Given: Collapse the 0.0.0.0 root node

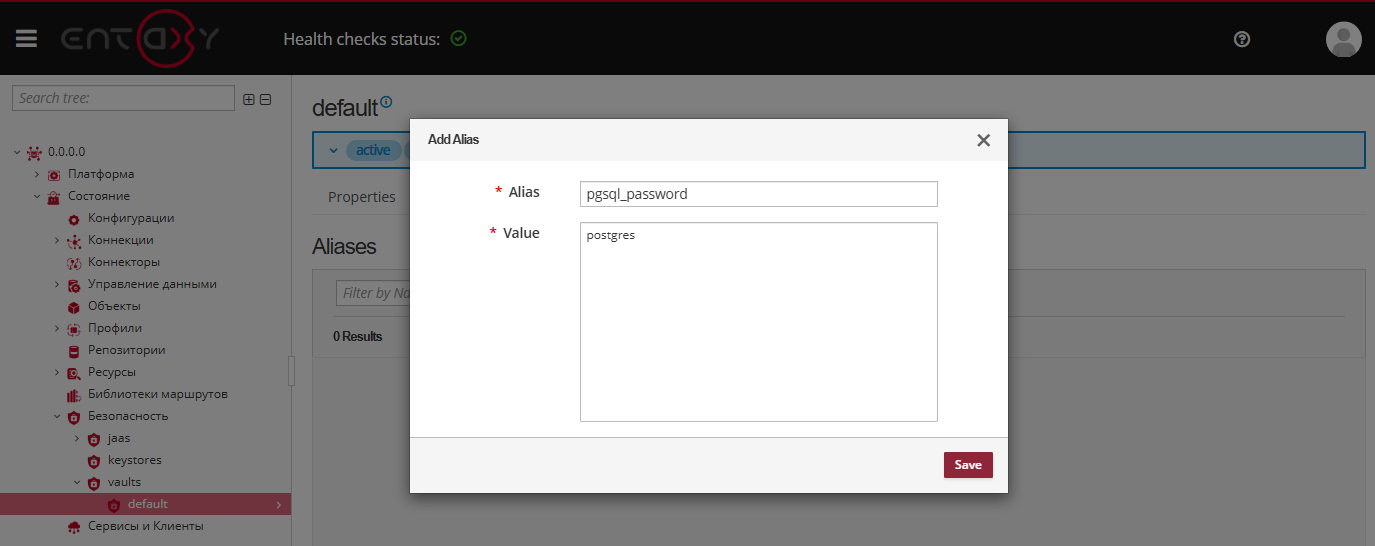Looking at the screenshot, I should tap(17, 152).
